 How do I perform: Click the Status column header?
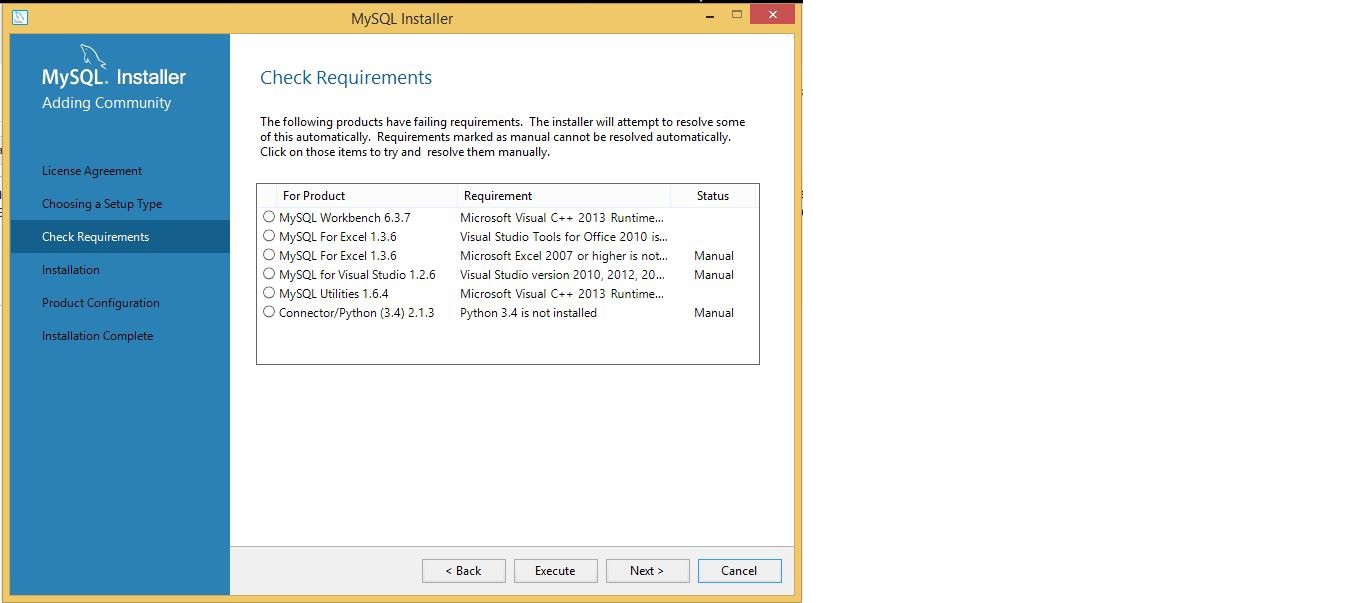tap(713, 196)
